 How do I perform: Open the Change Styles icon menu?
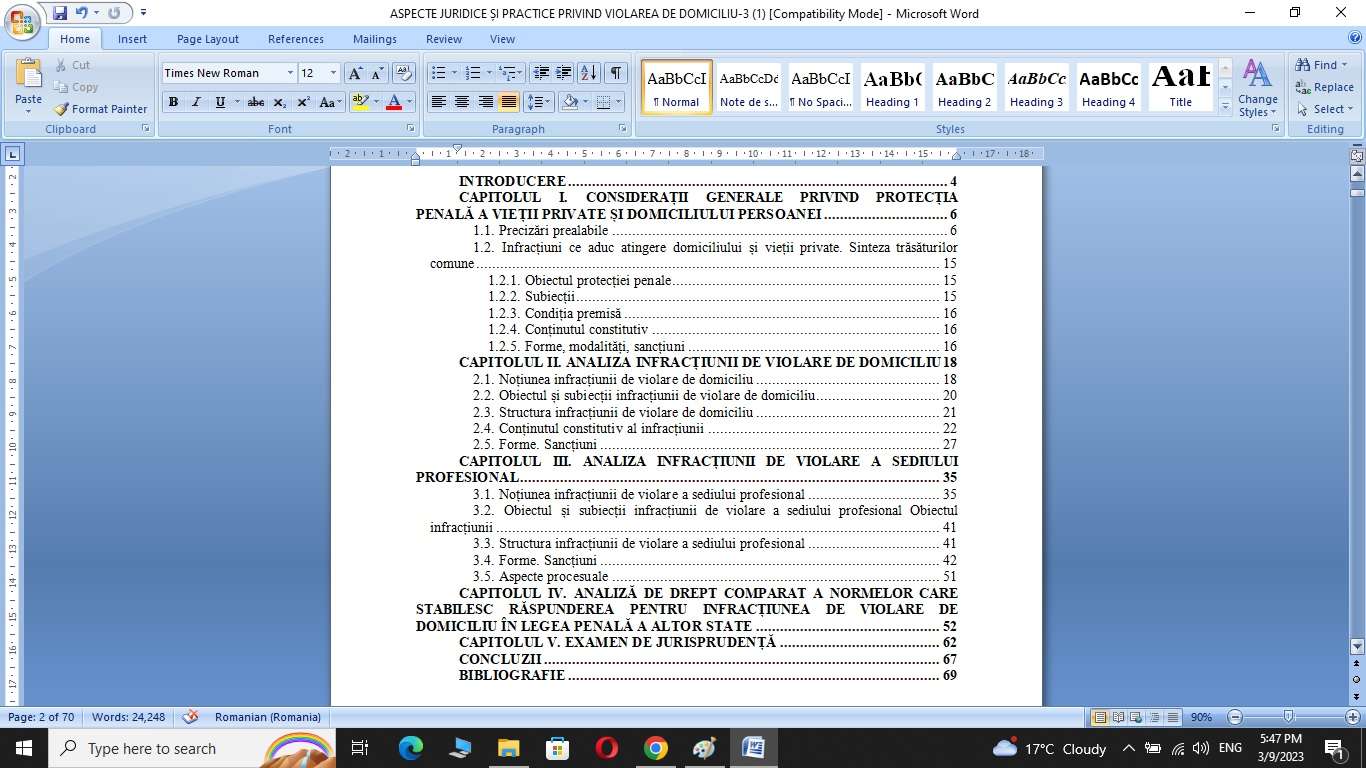tap(1257, 87)
